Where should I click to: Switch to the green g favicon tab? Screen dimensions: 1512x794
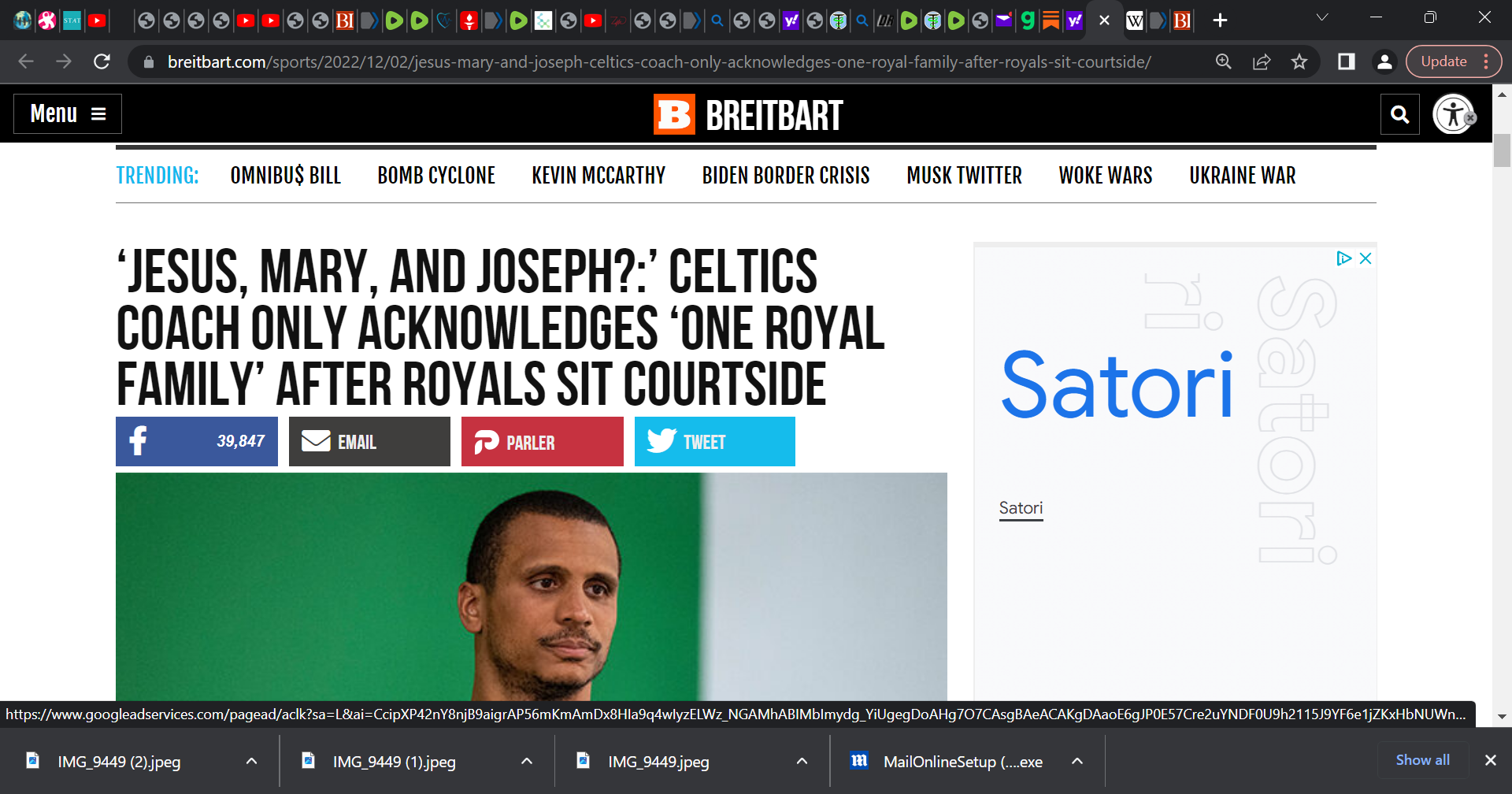click(x=1028, y=20)
